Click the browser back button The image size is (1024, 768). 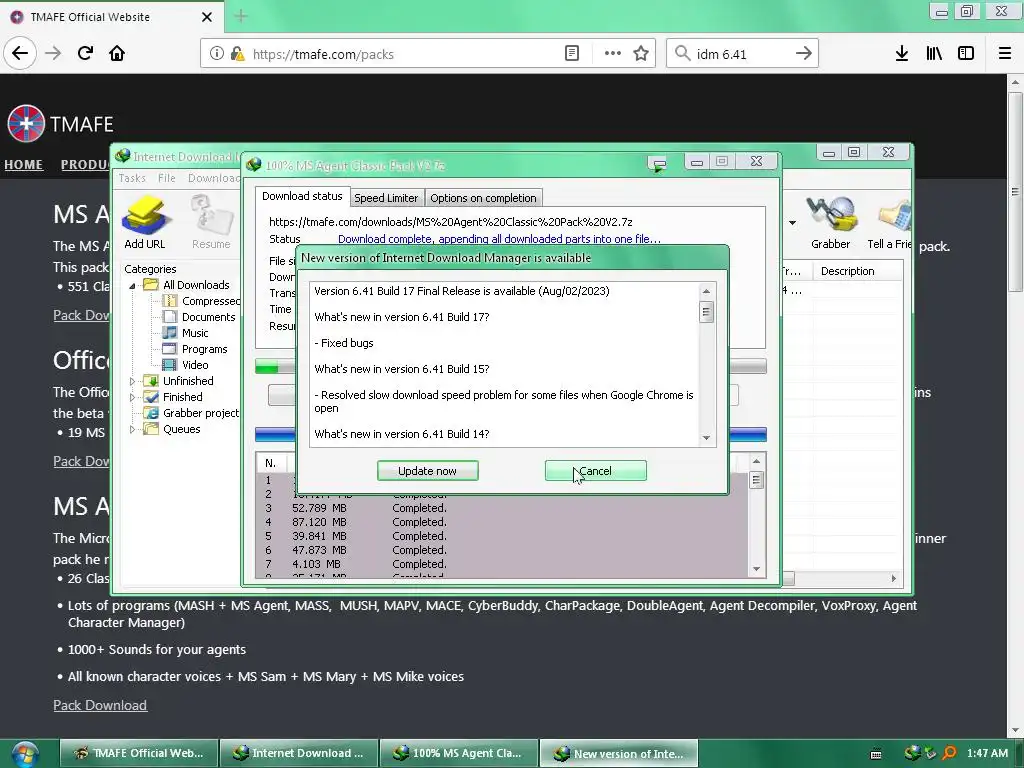tap(20, 53)
